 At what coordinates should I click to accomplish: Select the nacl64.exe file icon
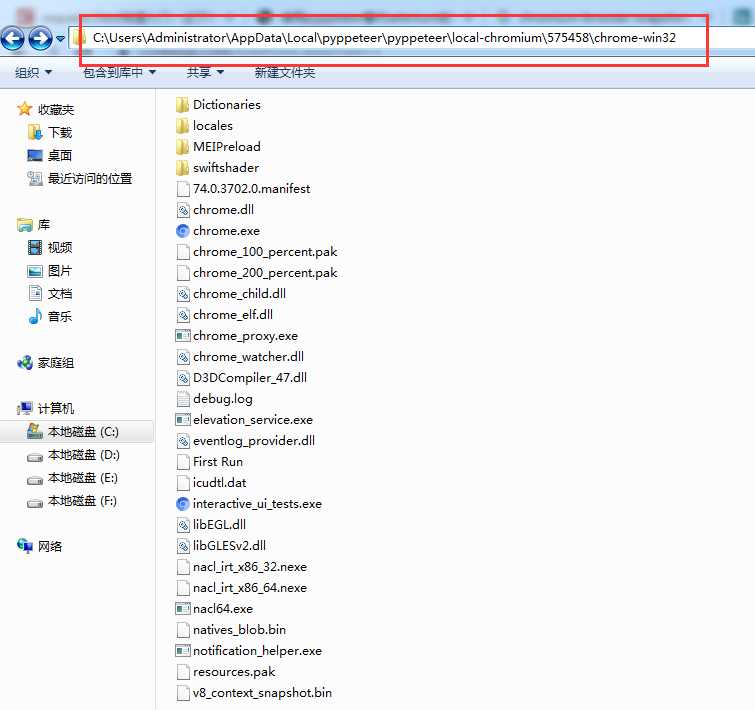tap(182, 608)
